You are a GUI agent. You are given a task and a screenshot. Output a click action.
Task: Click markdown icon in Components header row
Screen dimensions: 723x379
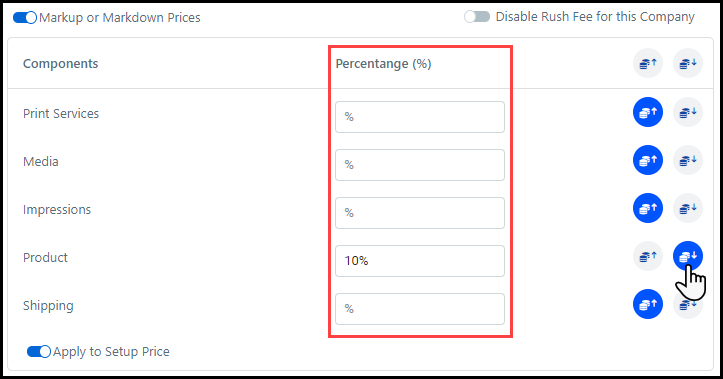688,63
